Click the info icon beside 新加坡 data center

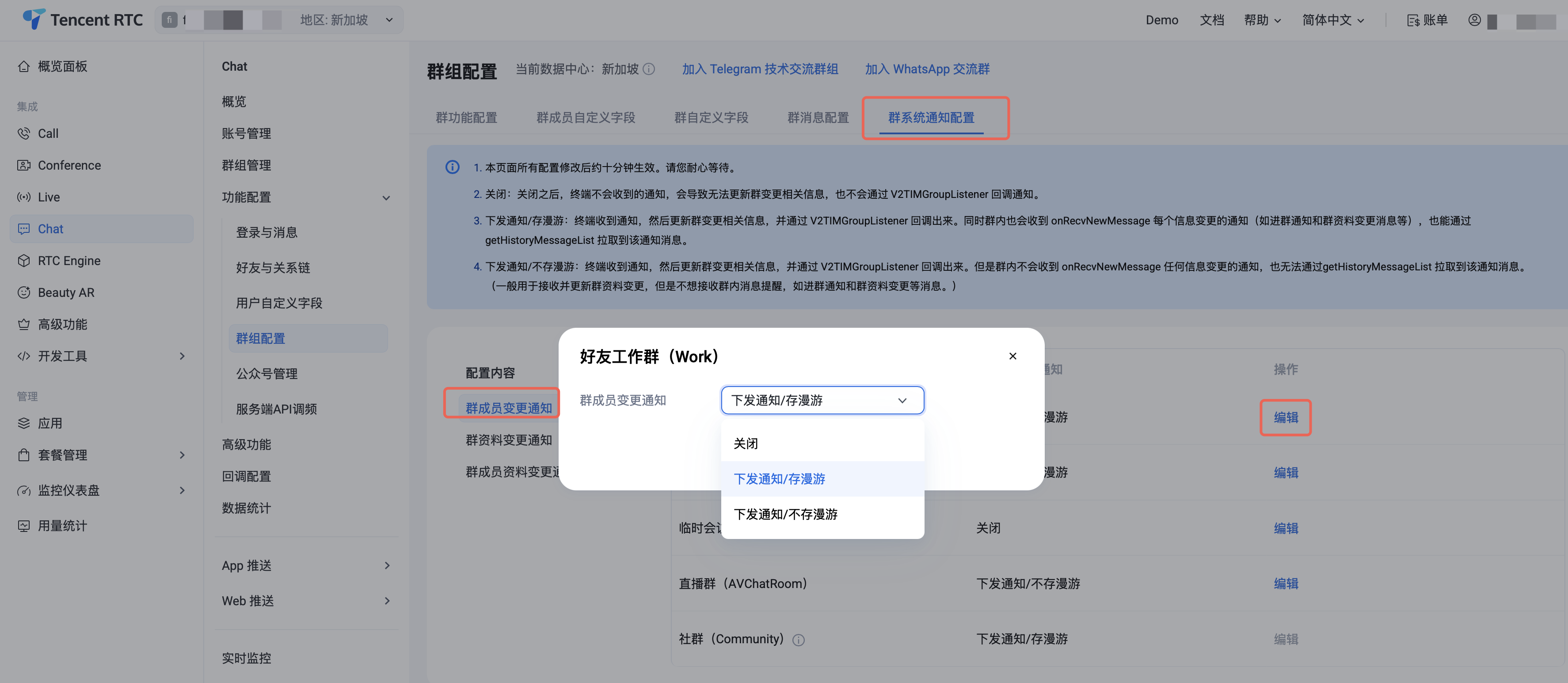(649, 69)
